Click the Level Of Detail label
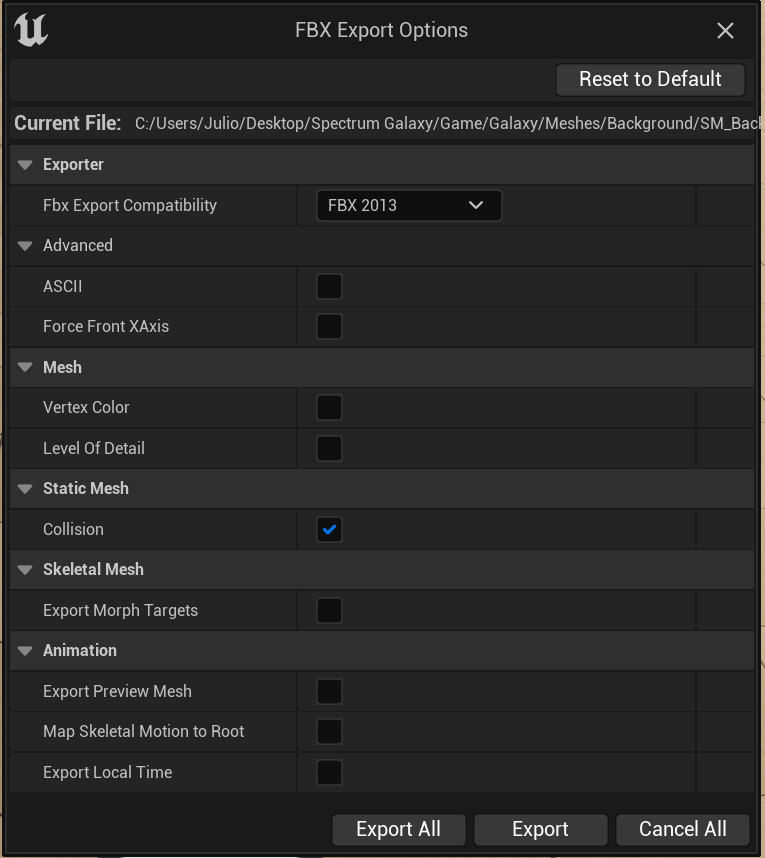The height and width of the screenshot is (858, 765). click(x=94, y=448)
